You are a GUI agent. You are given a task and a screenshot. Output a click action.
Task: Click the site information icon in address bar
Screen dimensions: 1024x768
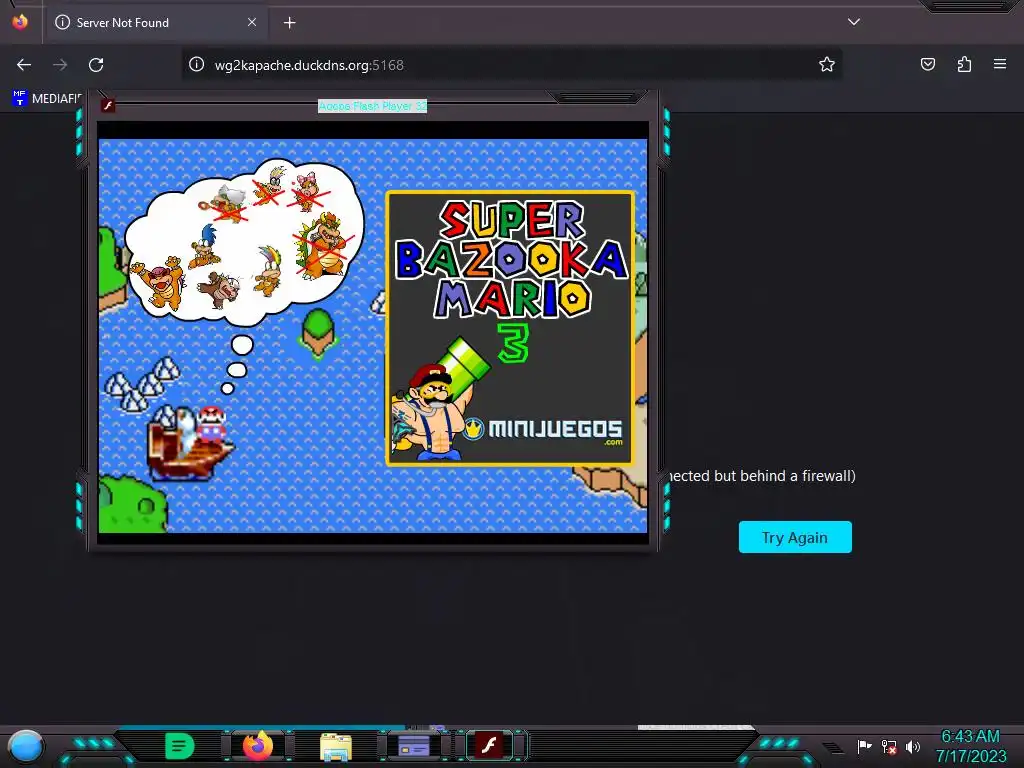pyautogui.click(x=197, y=64)
